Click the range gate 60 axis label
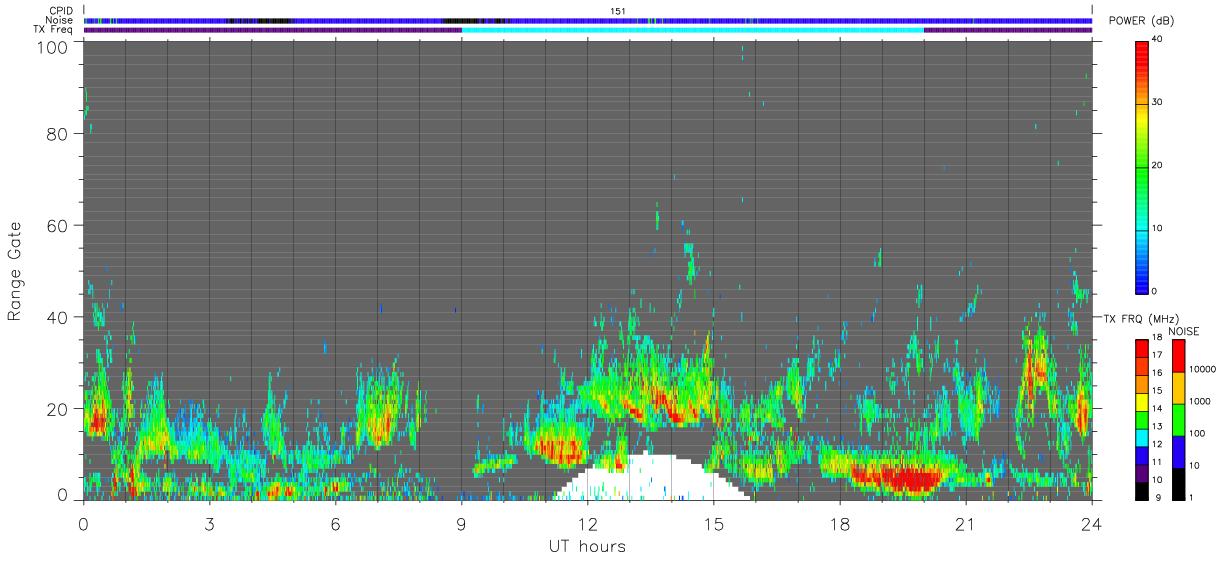Image resolution: width=1228 pixels, height=567 pixels. [x=58, y=225]
